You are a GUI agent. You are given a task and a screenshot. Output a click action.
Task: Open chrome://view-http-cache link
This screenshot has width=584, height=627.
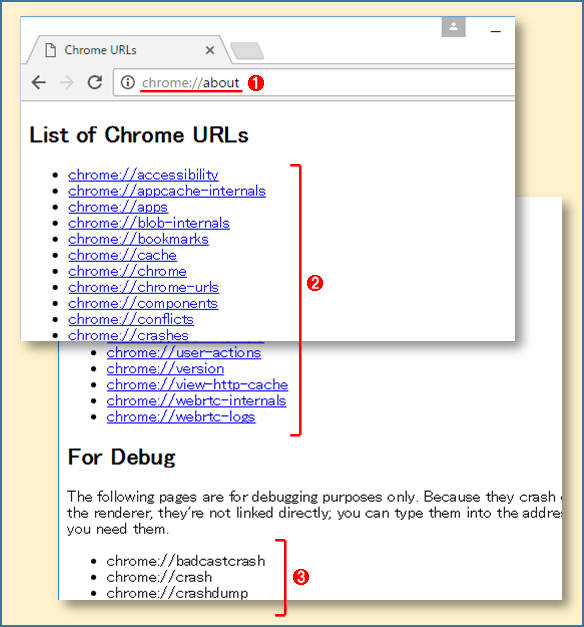197,385
